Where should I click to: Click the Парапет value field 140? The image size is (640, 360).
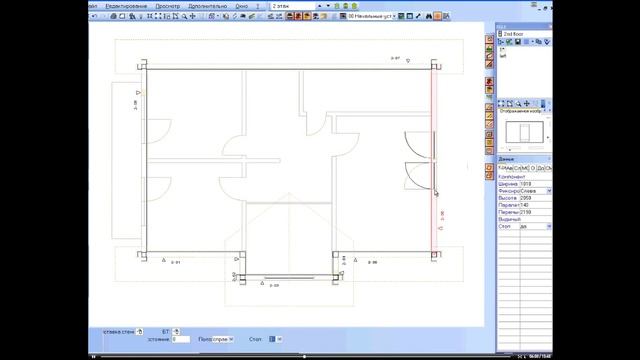(535, 205)
